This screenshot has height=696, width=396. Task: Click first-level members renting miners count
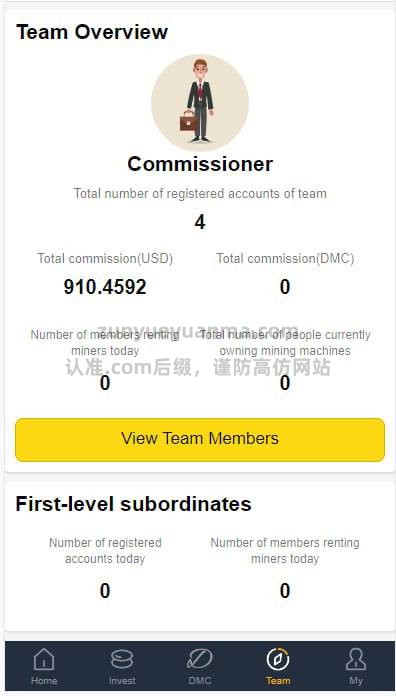[x=285, y=591]
